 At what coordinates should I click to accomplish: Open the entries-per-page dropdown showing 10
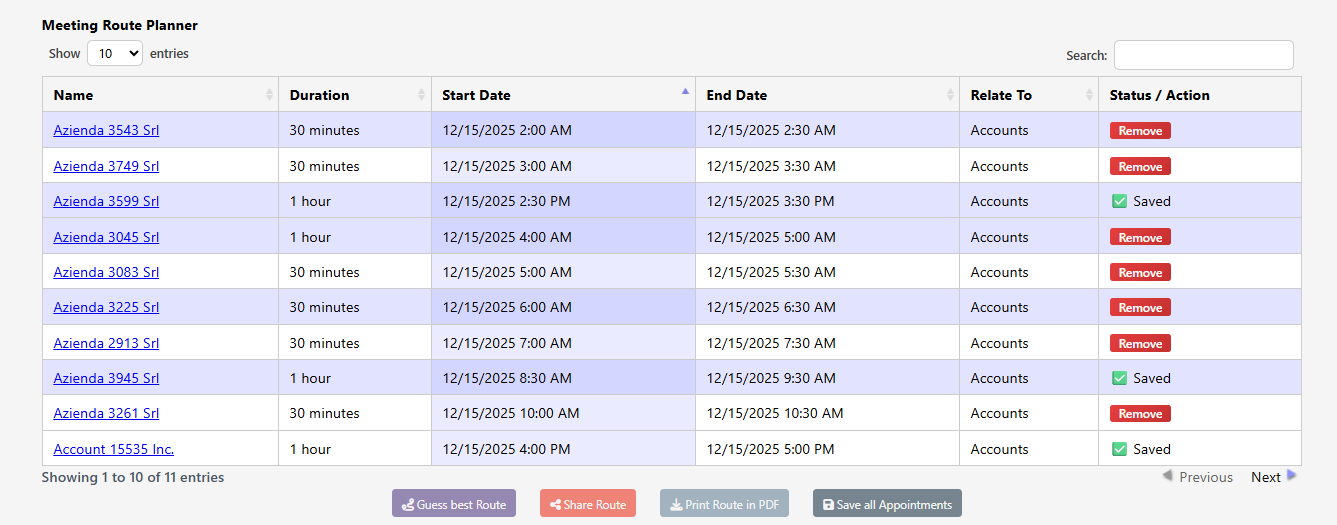115,53
